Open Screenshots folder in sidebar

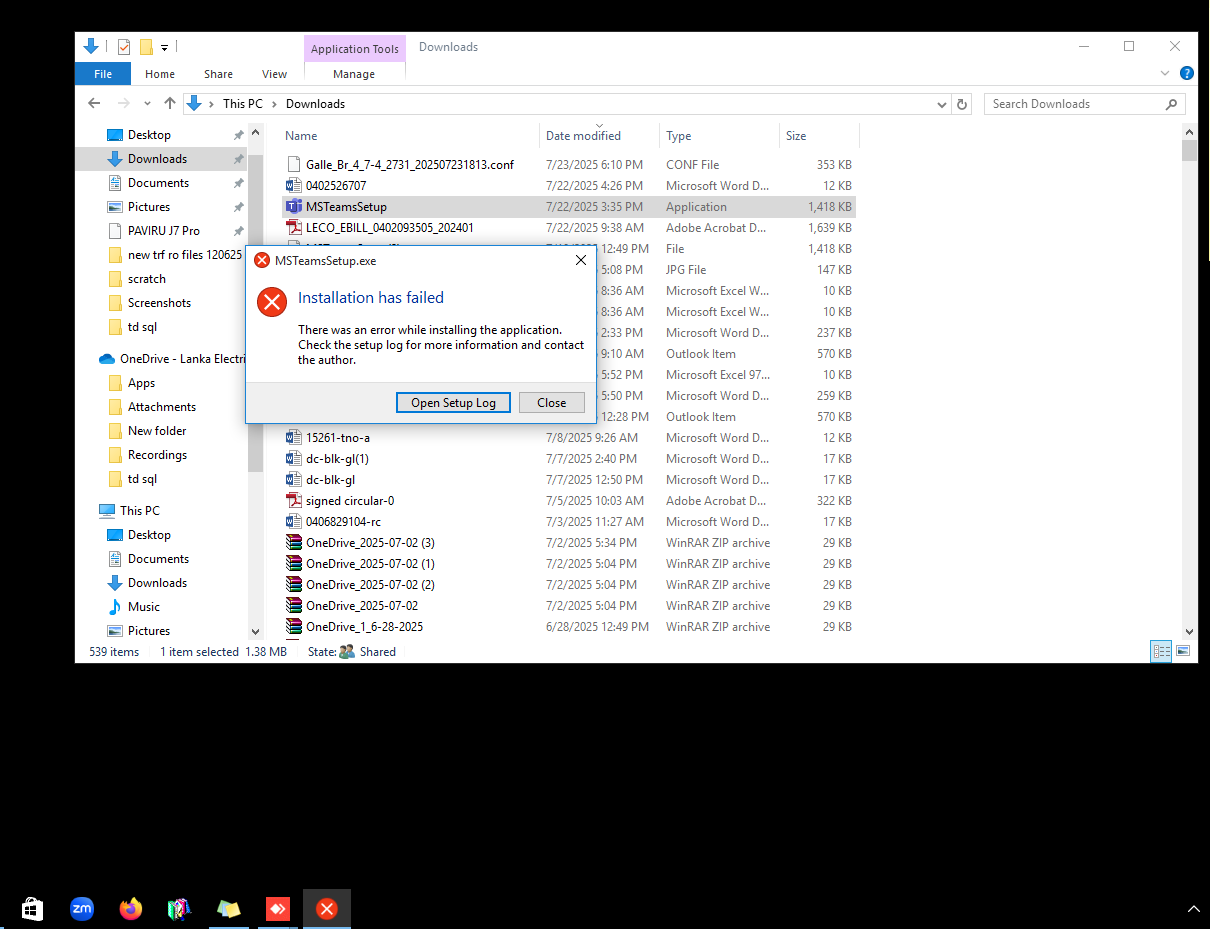pyautogui.click(x=159, y=303)
